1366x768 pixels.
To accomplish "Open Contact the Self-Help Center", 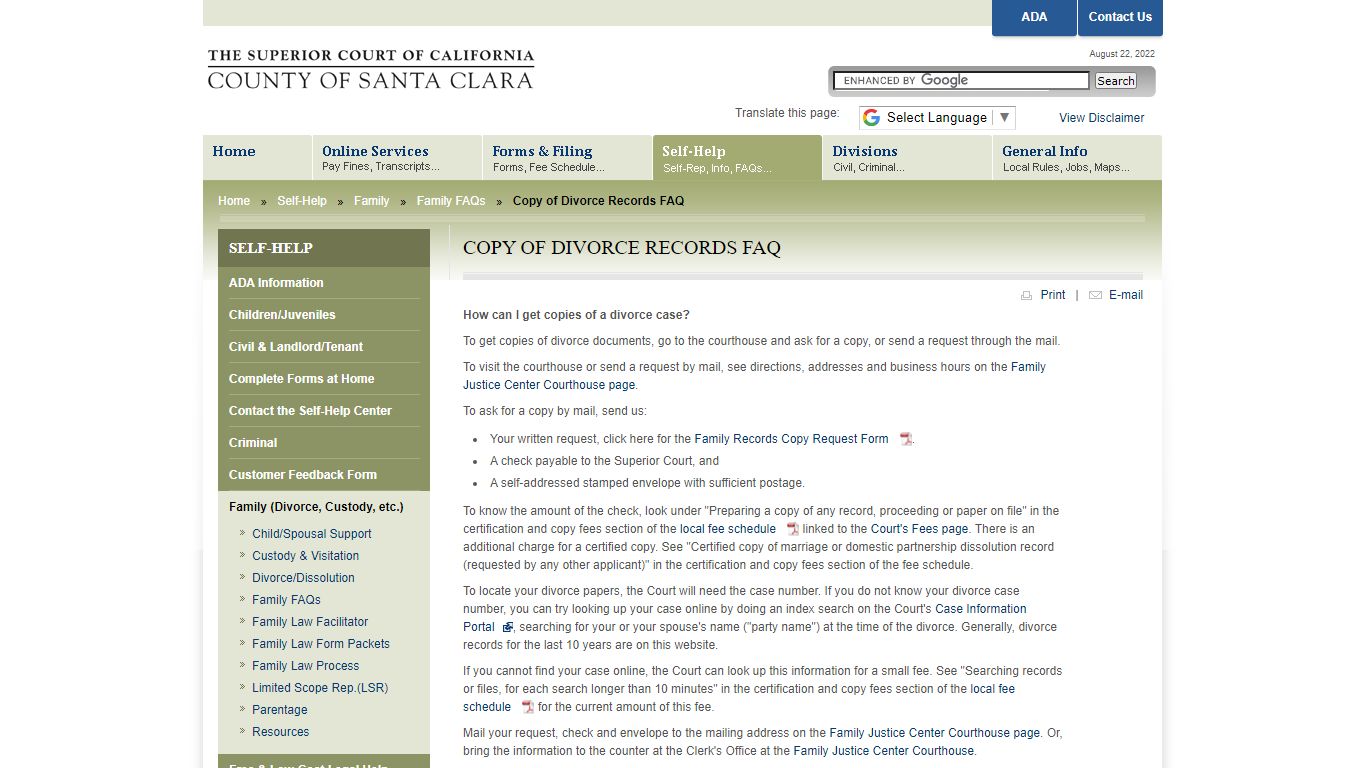I will [x=324, y=411].
